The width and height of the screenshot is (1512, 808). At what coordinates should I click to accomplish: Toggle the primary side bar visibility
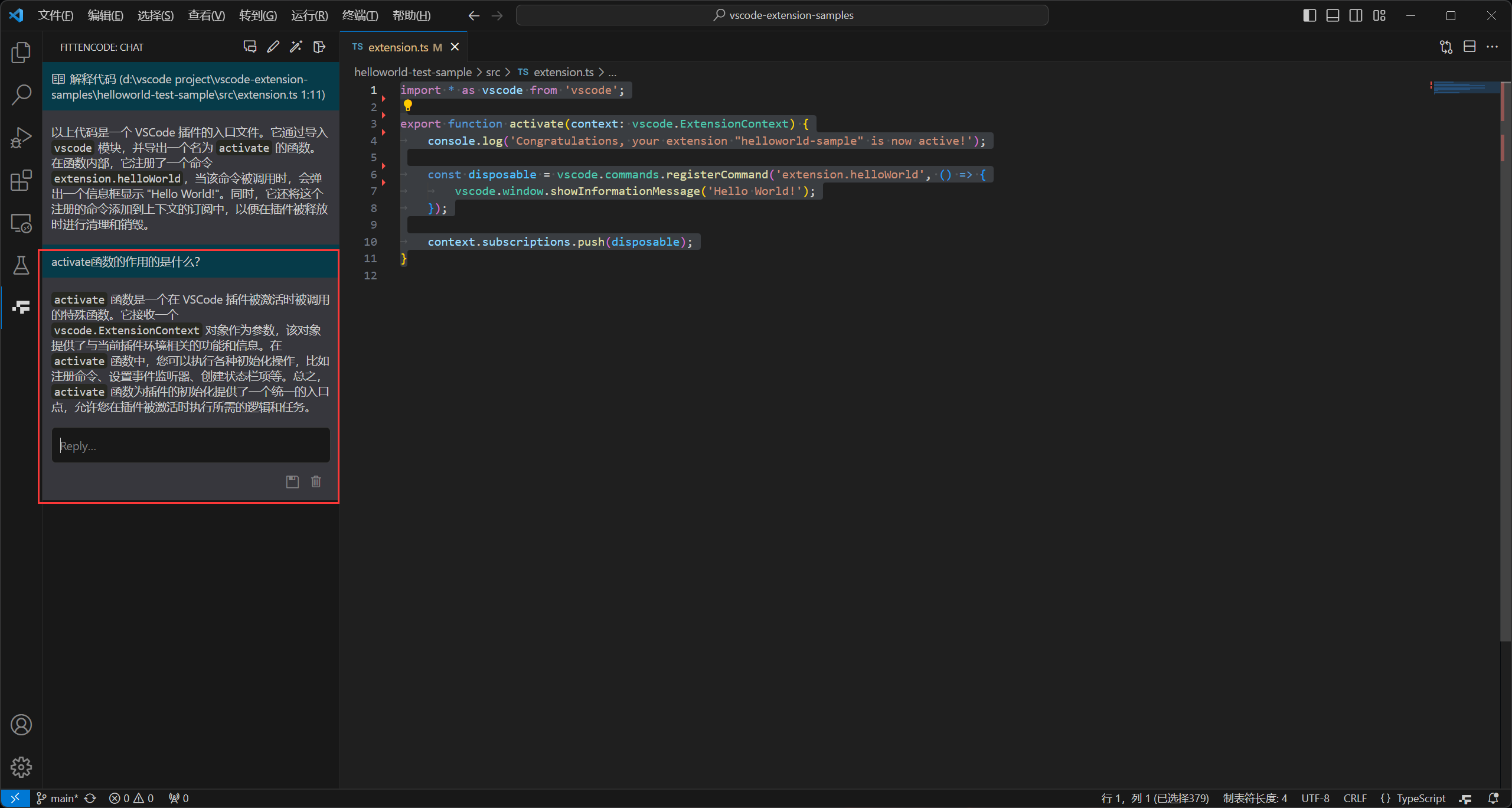click(x=1309, y=15)
